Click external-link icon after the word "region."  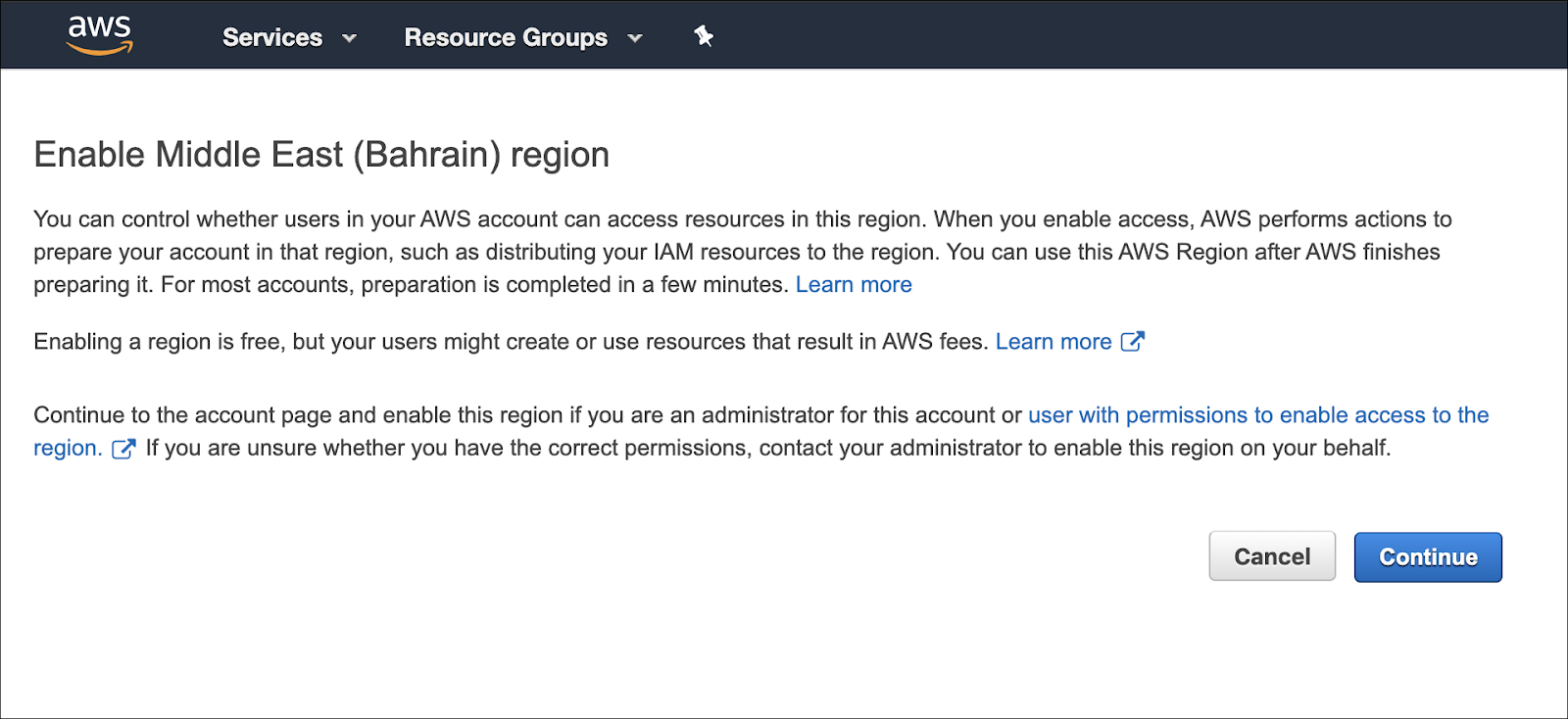(123, 449)
